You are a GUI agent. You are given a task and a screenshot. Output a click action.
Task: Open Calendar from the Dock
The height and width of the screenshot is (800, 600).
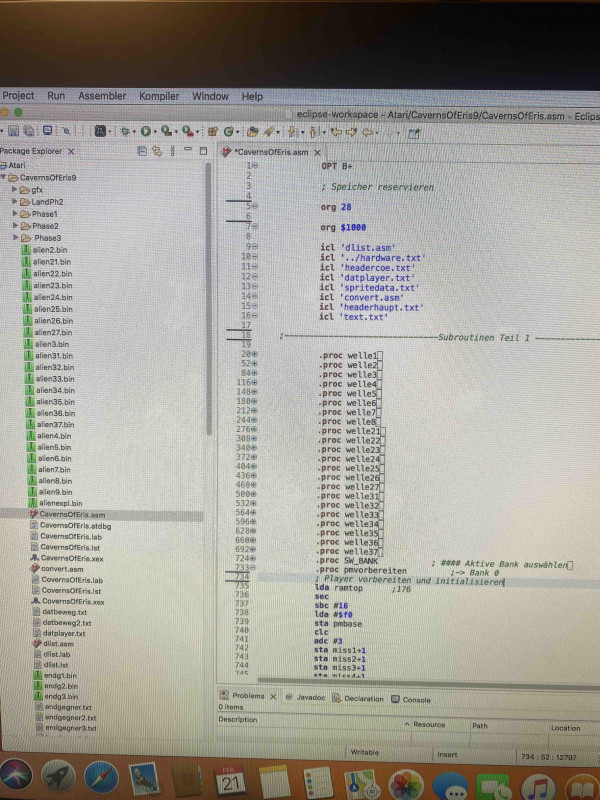[232, 777]
